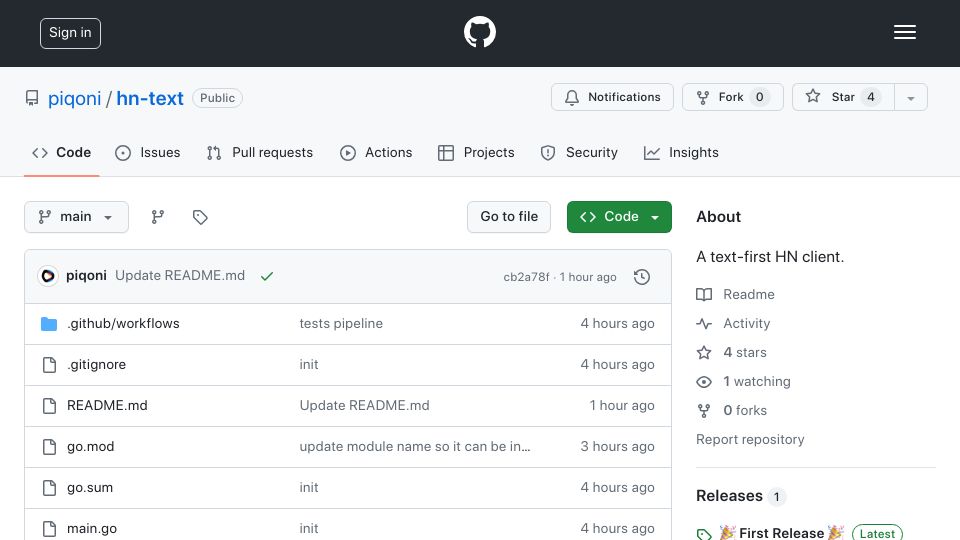Viewport: 960px width, 540px height.
Task: View the Security tab
Action: point(579,152)
